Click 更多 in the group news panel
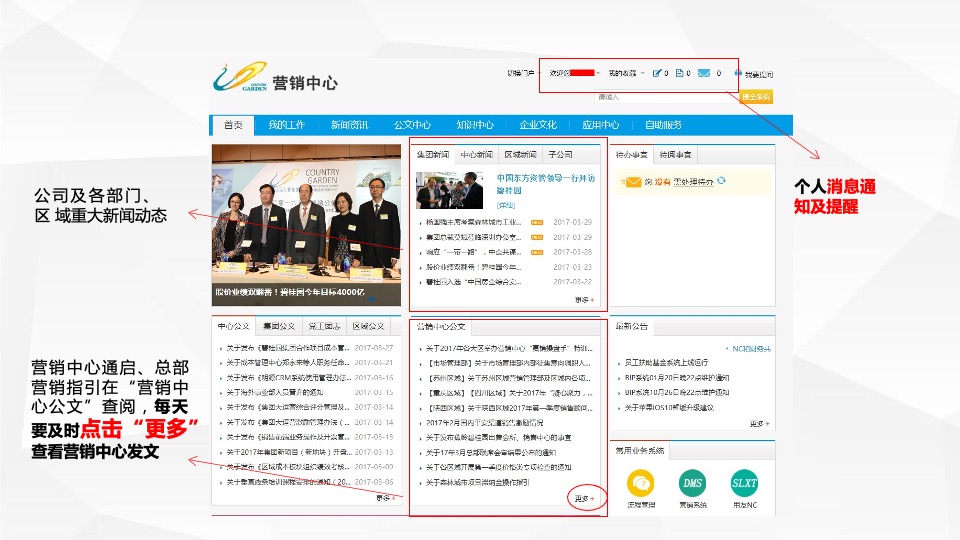Screen dimensions: 960x540 585,300
